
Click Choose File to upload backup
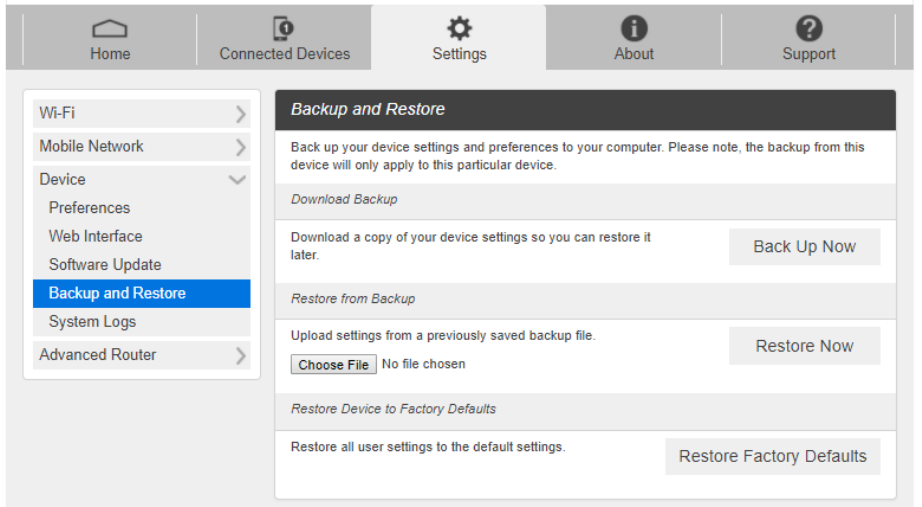pyautogui.click(x=334, y=365)
